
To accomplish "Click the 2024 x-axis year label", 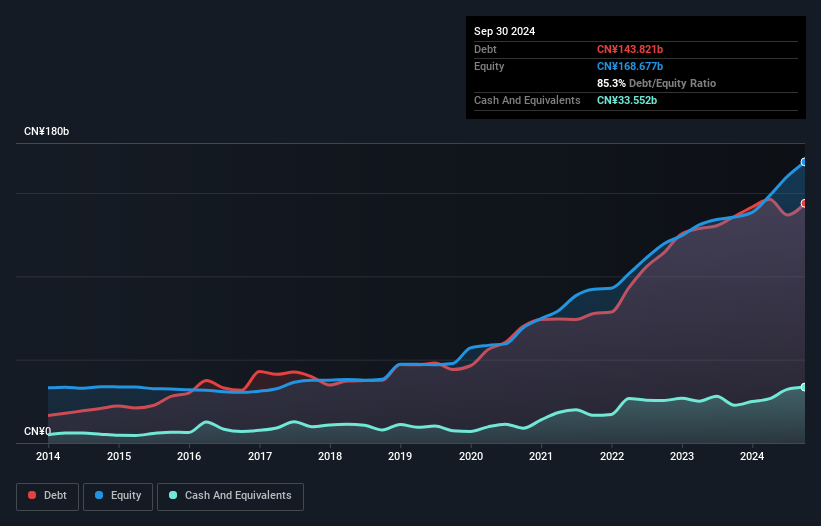I will point(752,456).
